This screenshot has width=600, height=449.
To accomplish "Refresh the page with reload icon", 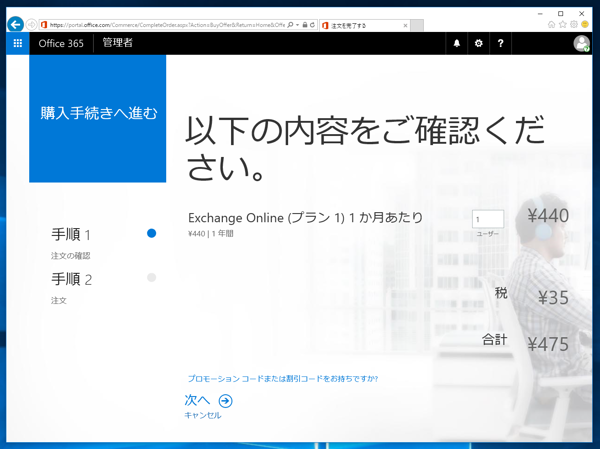I will [312, 25].
